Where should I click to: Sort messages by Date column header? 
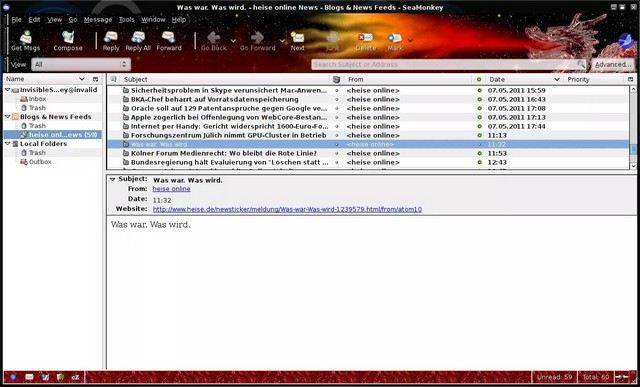click(524, 79)
